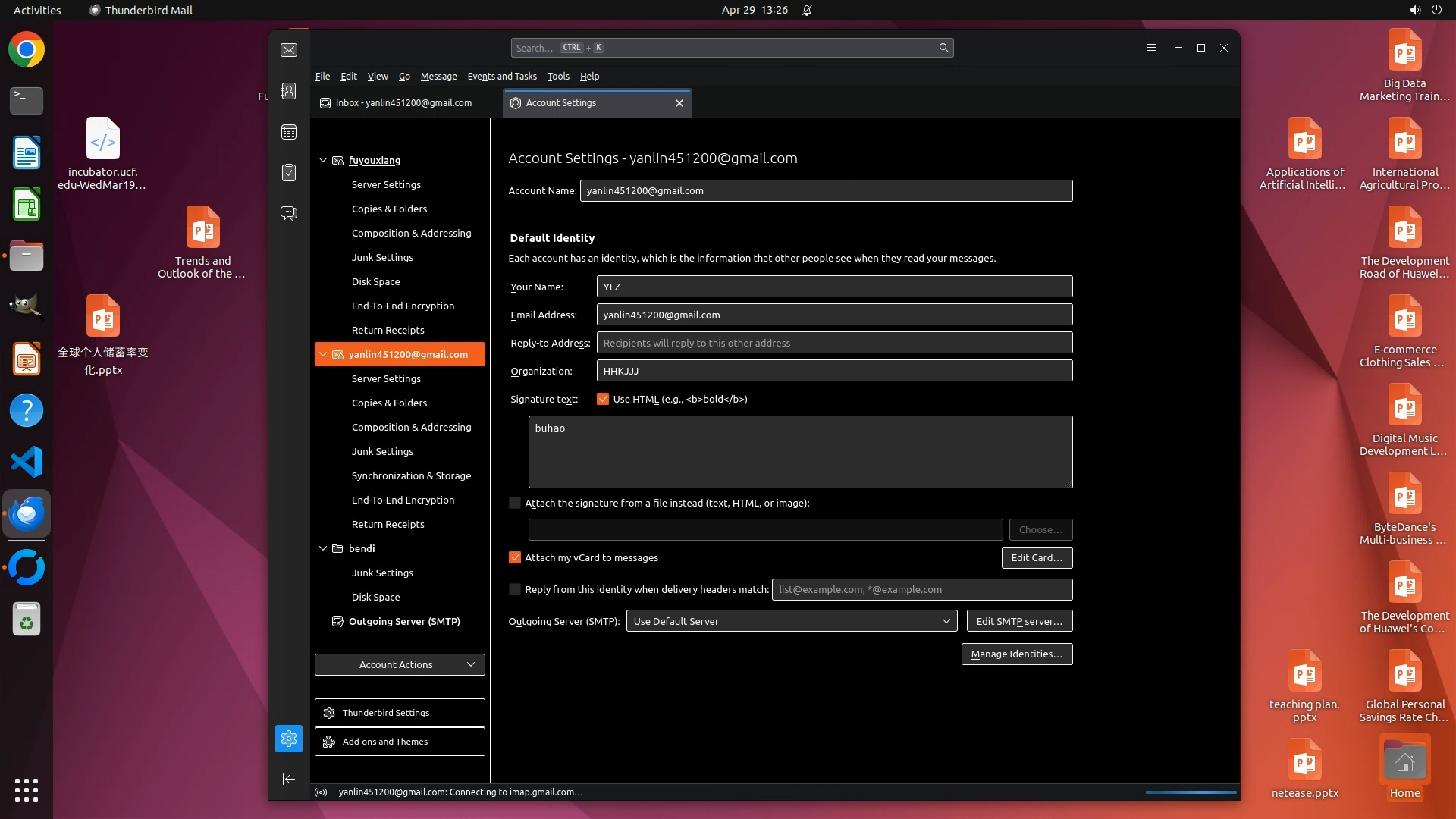Open the Tools menu
This screenshot has height=819, width=1456.
pos(557,76)
